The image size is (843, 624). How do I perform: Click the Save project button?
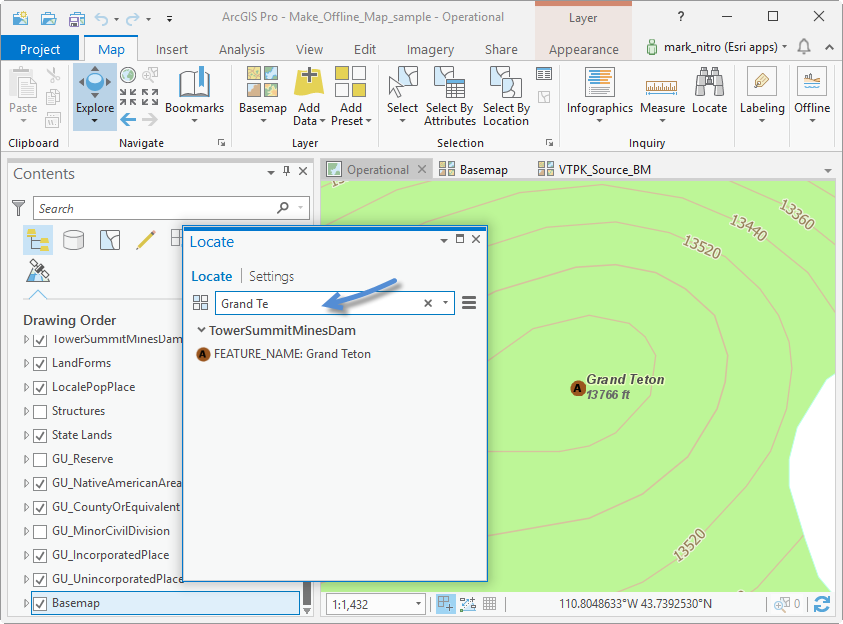point(76,19)
